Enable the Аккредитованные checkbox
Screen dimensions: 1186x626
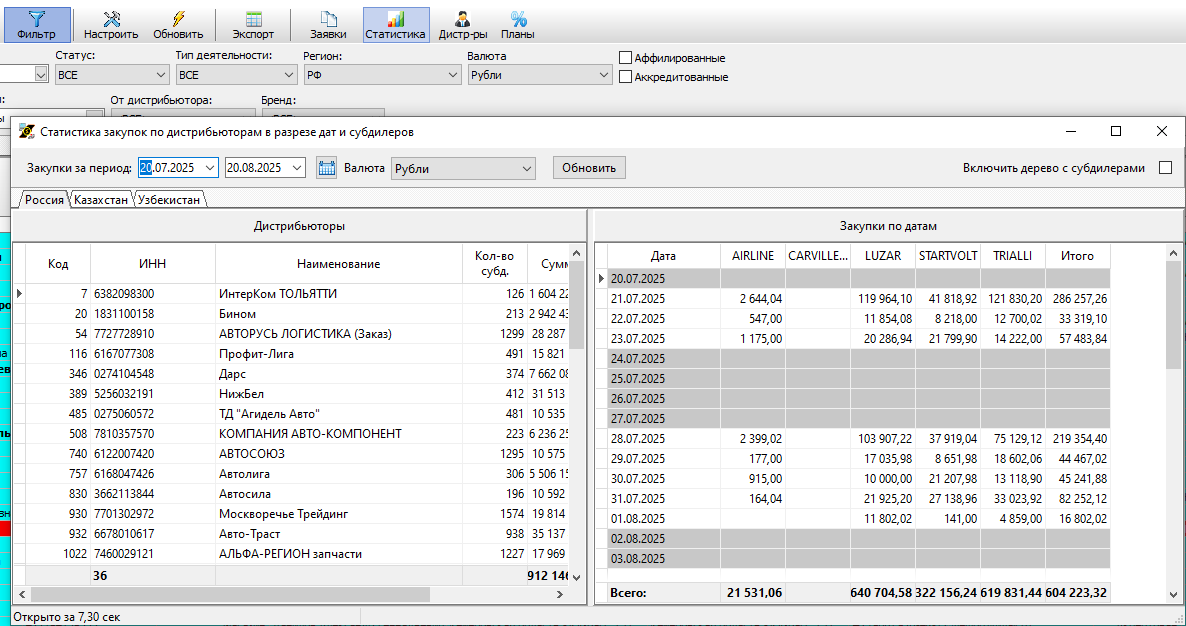pos(626,76)
